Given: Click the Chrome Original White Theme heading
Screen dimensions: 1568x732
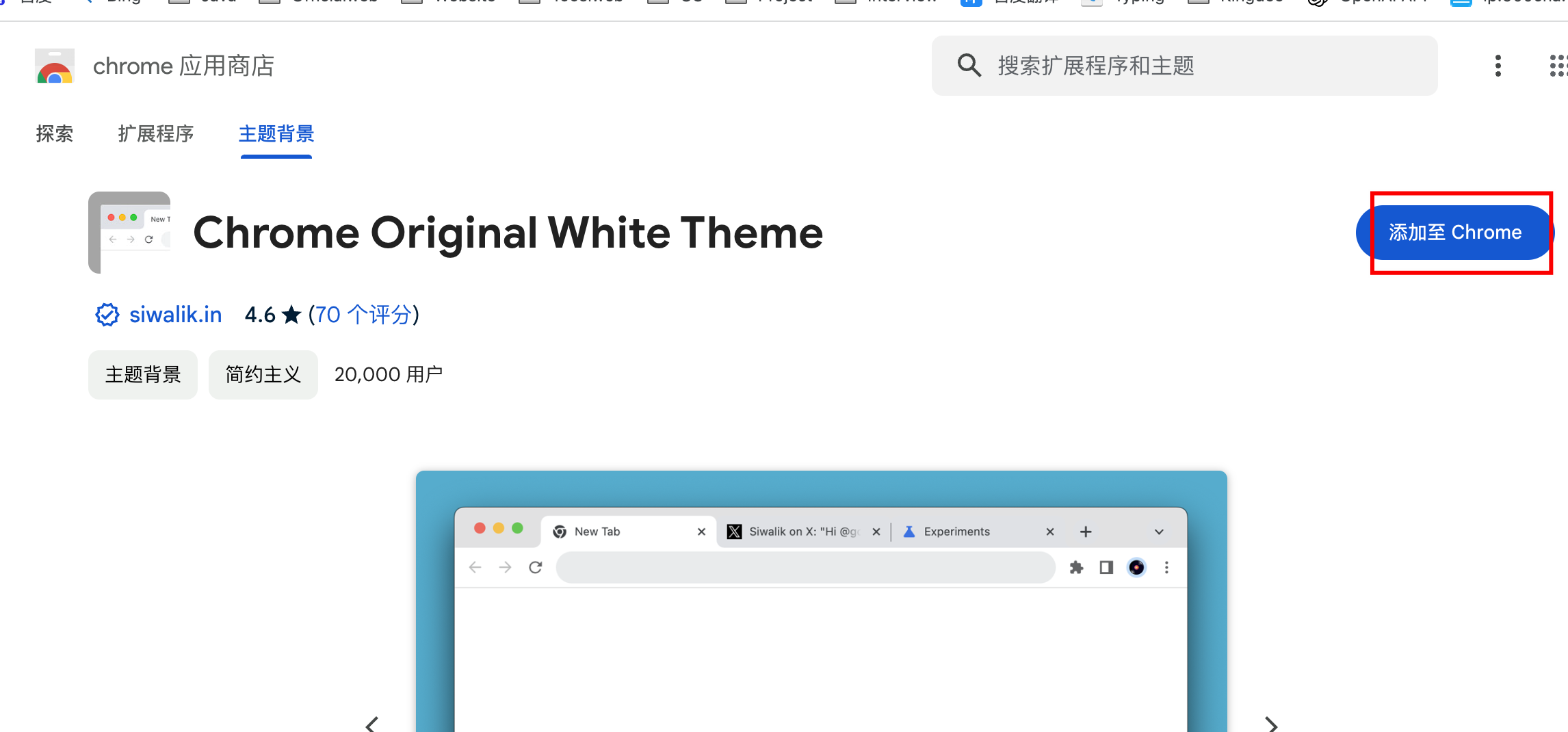Looking at the screenshot, I should [x=508, y=233].
